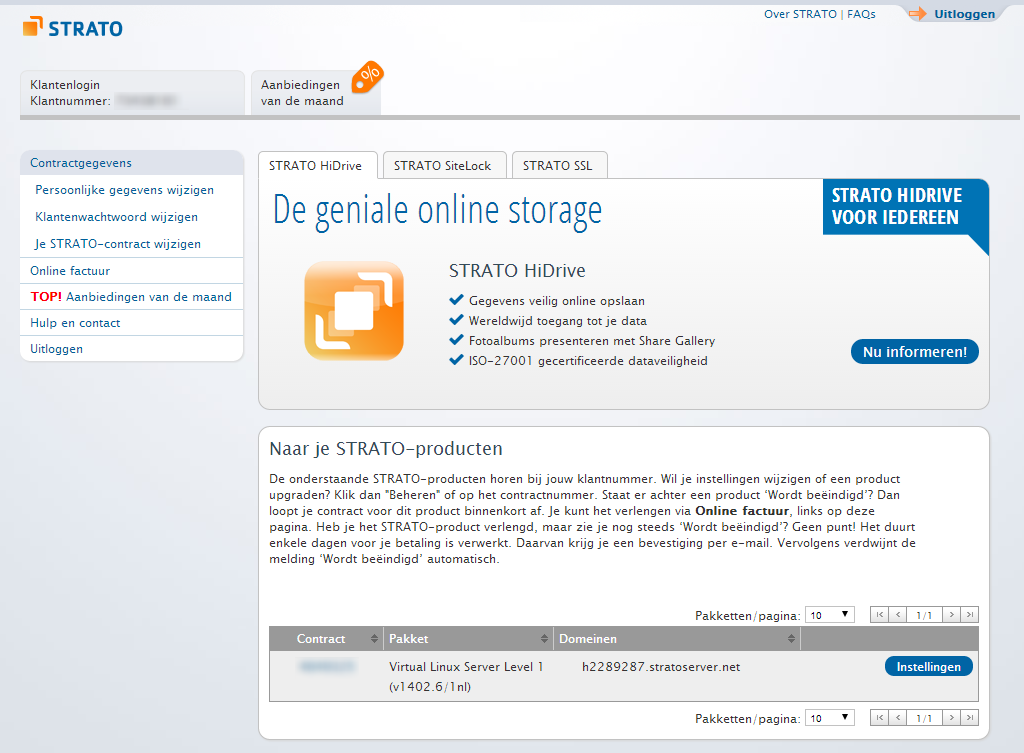Screen dimensions: 1024x753
Task: Click the Instellingen button for the Linux server
Action: coord(928,667)
